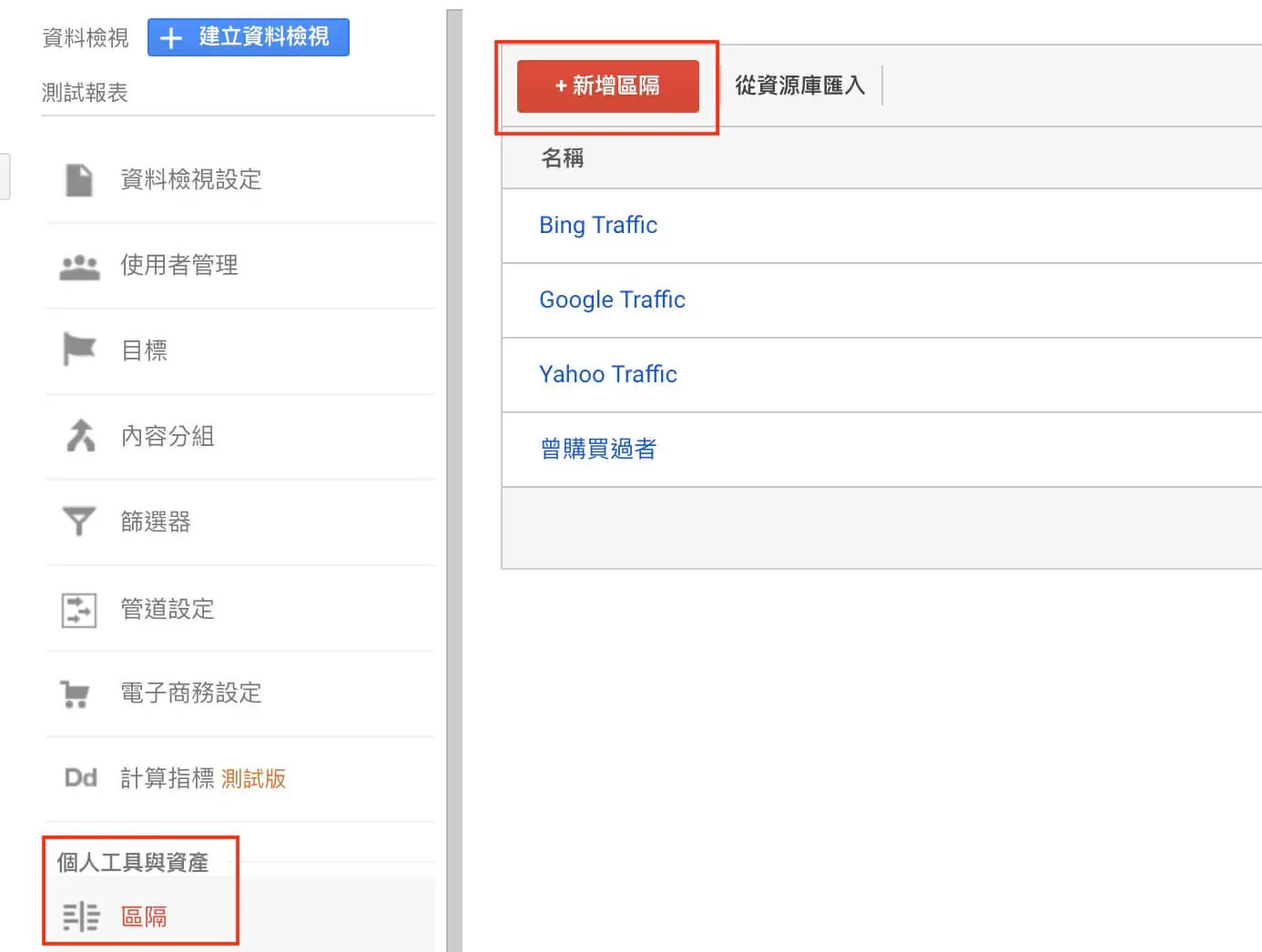1262x952 pixels.
Task: Click the 資料檢視 column label
Action: coord(86,37)
